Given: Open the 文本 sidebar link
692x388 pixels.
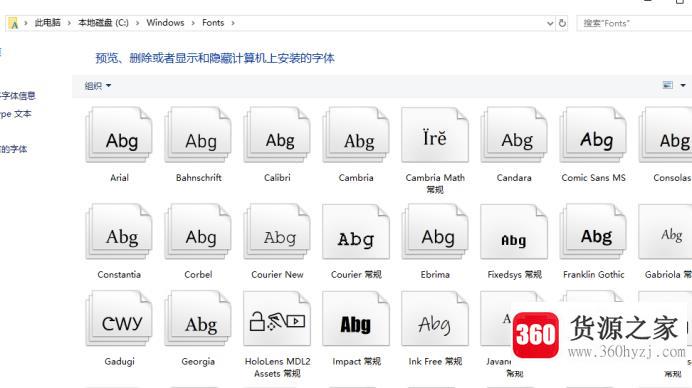Looking at the screenshot, I should (x=16, y=114).
